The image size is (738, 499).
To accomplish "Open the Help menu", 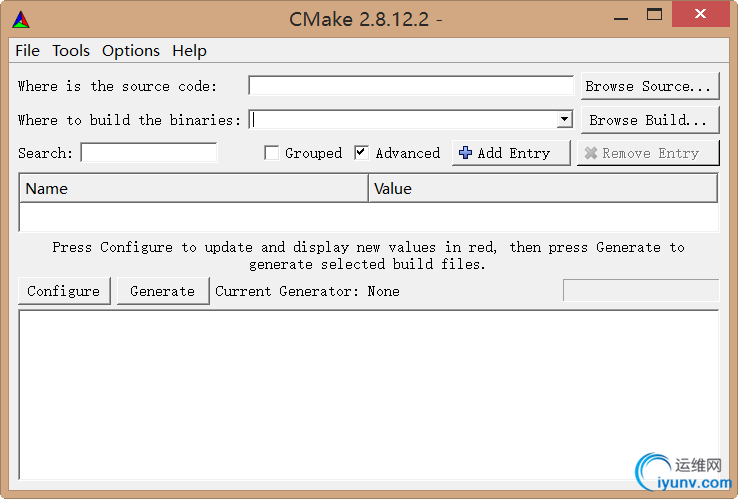I will tap(189, 50).
